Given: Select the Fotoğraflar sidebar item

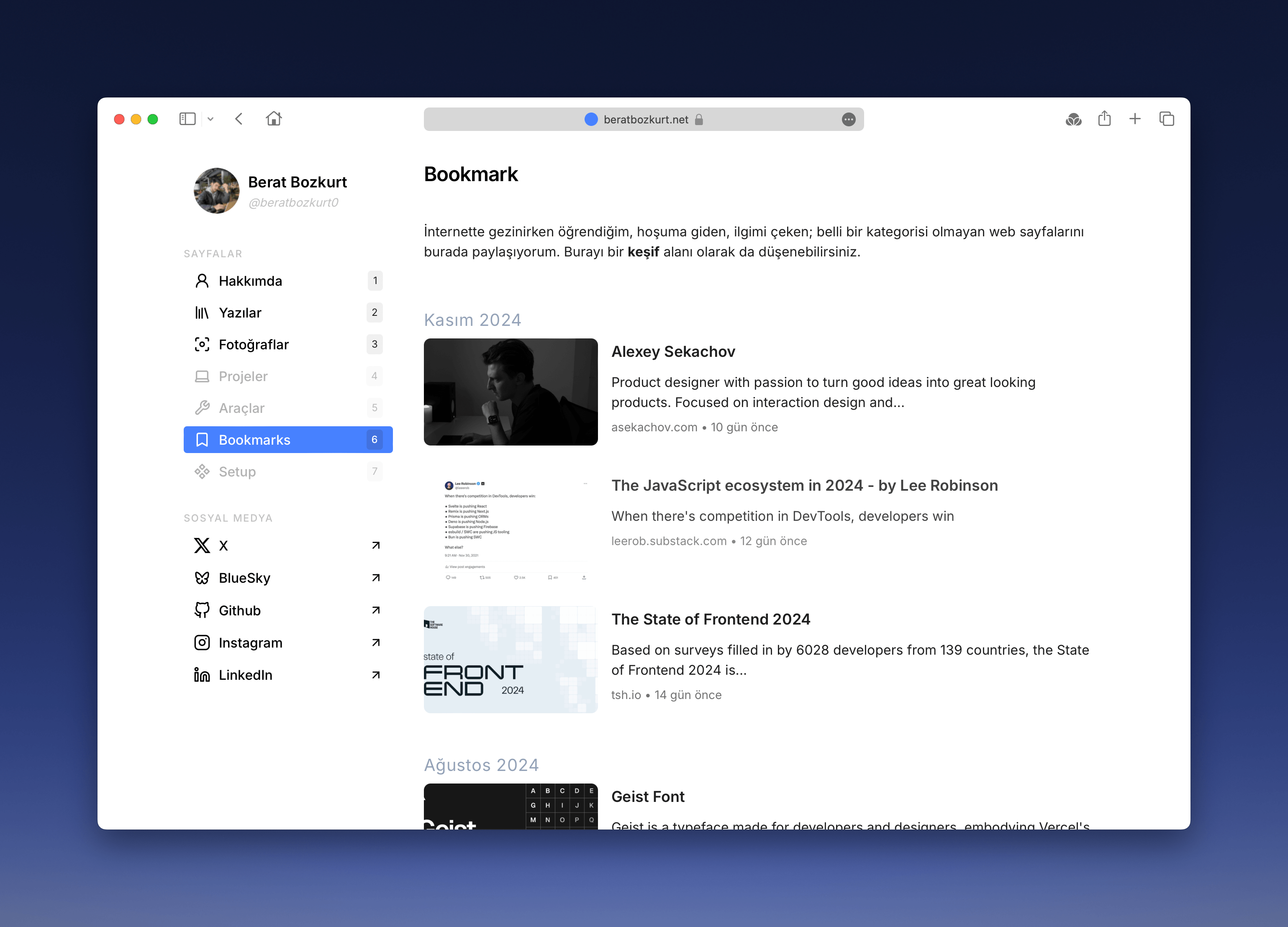Looking at the screenshot, I should [254, 345].
